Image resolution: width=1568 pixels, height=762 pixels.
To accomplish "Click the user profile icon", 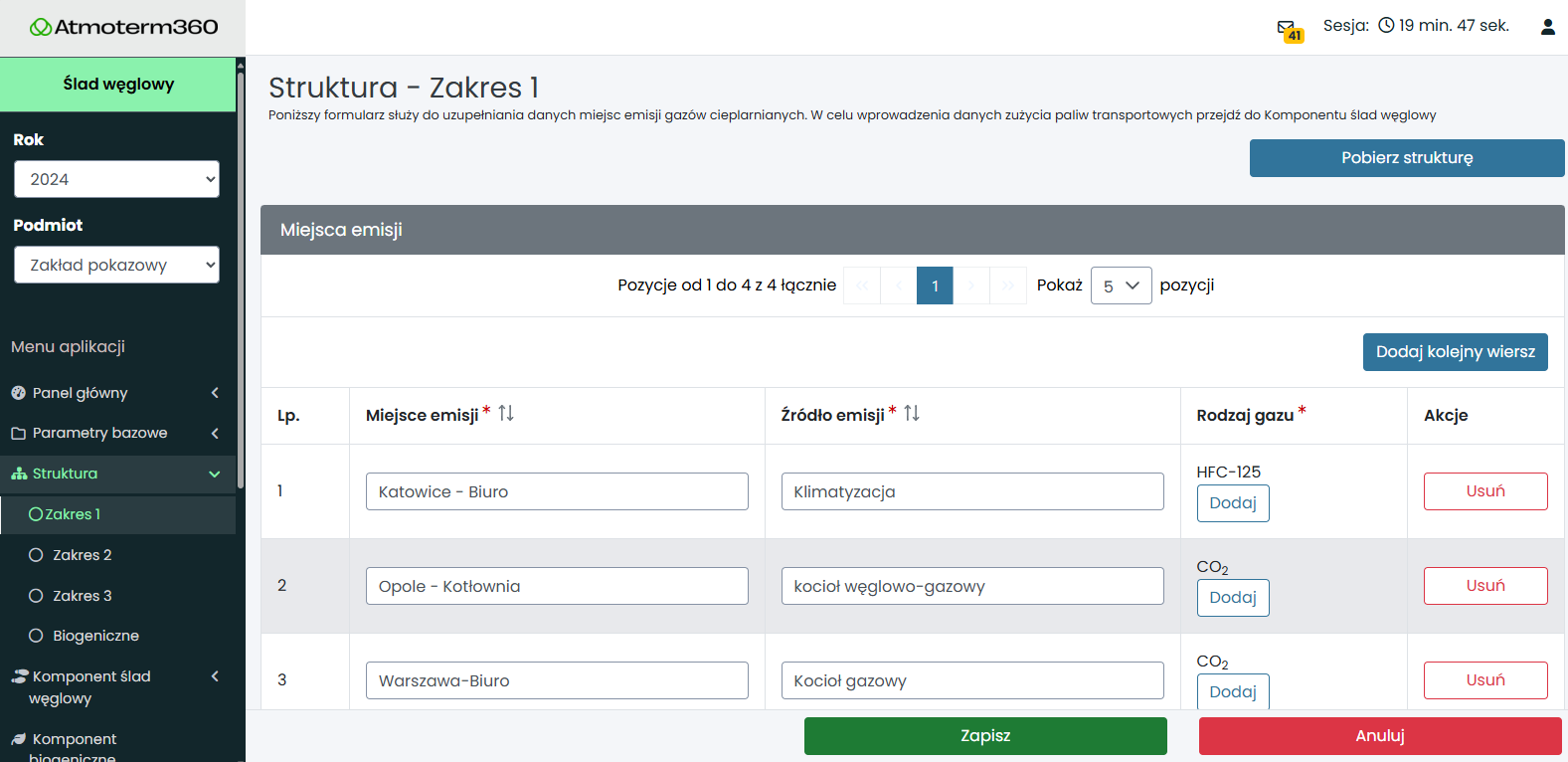I will (x=1547, y=27).
